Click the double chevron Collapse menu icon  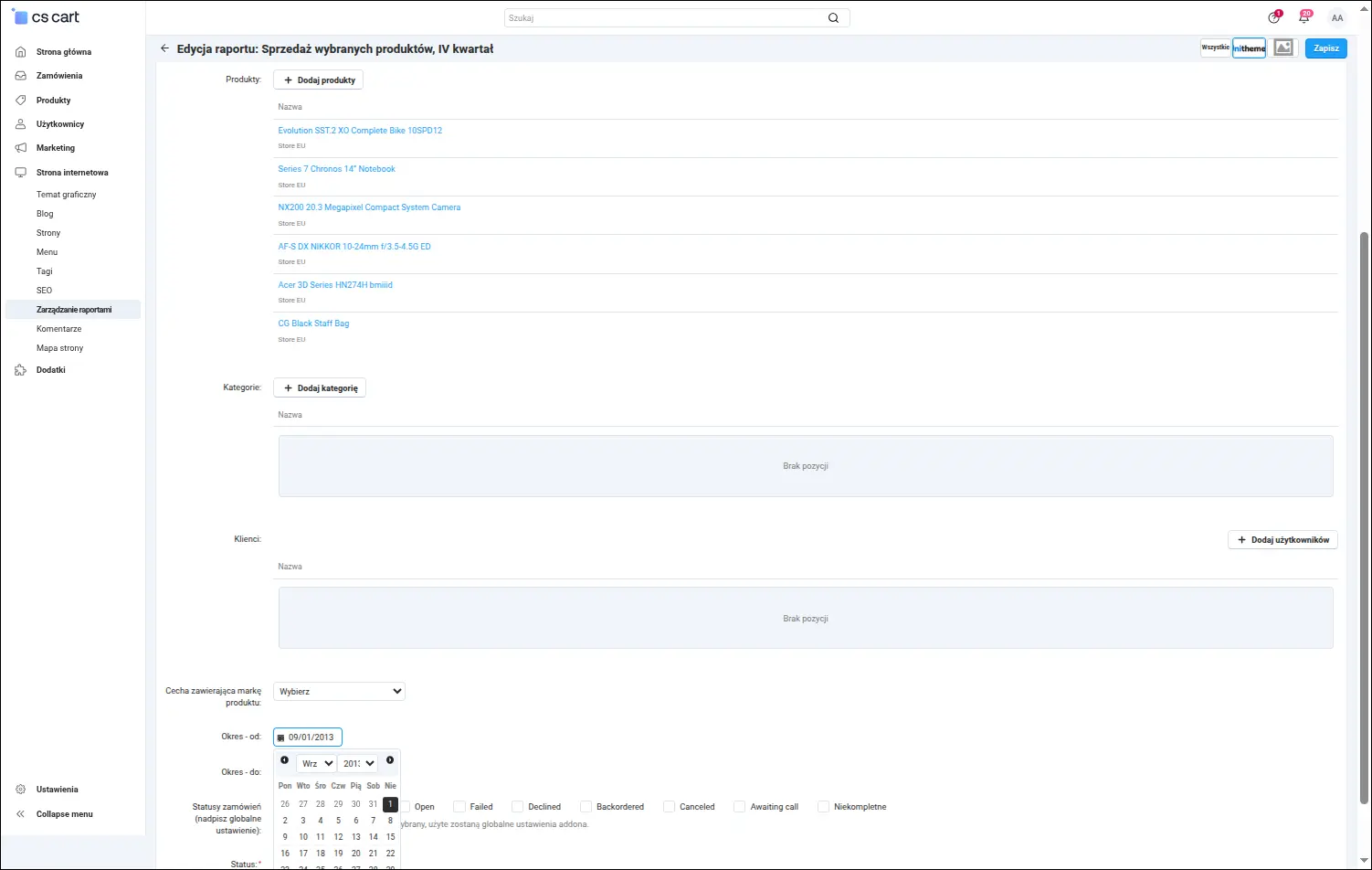pyautogui.click(x=21, y=814)
